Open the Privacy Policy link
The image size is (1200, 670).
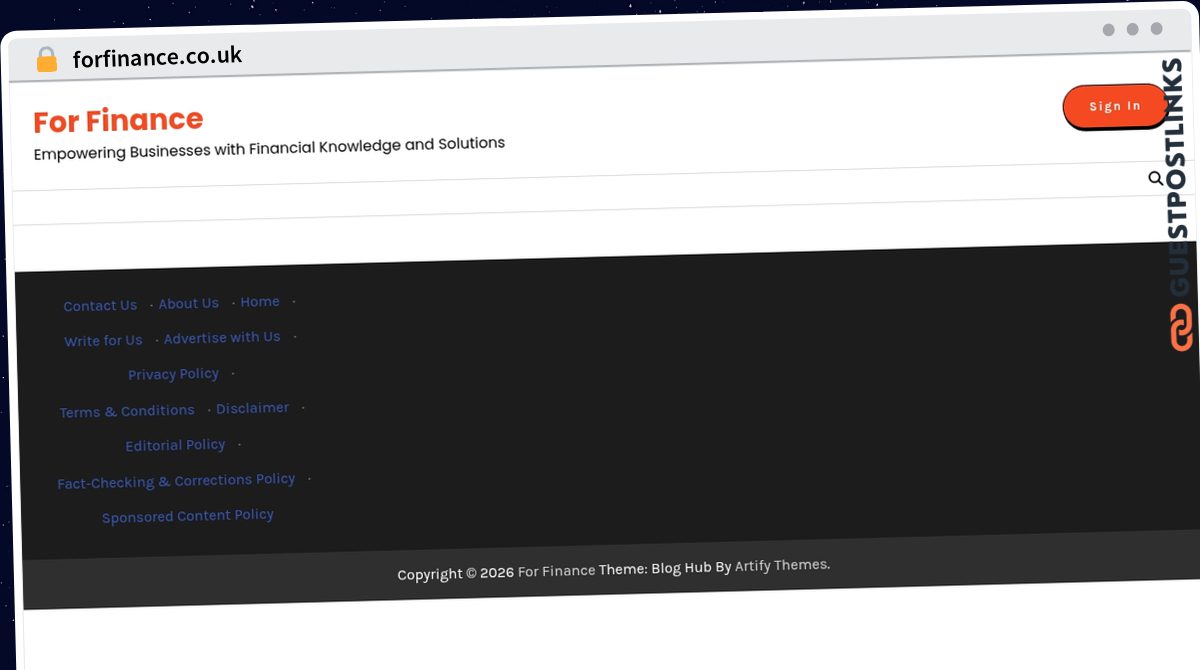[x=173, y=374]
